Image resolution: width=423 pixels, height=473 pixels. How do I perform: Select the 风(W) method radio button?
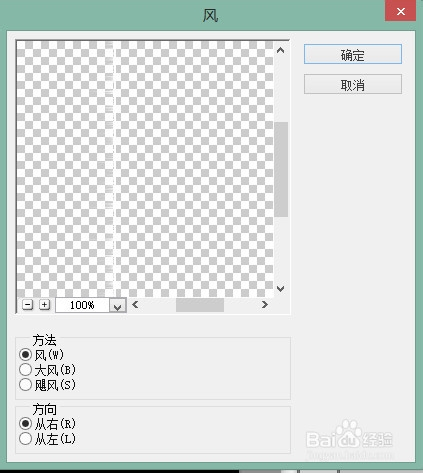click(25, 354)
